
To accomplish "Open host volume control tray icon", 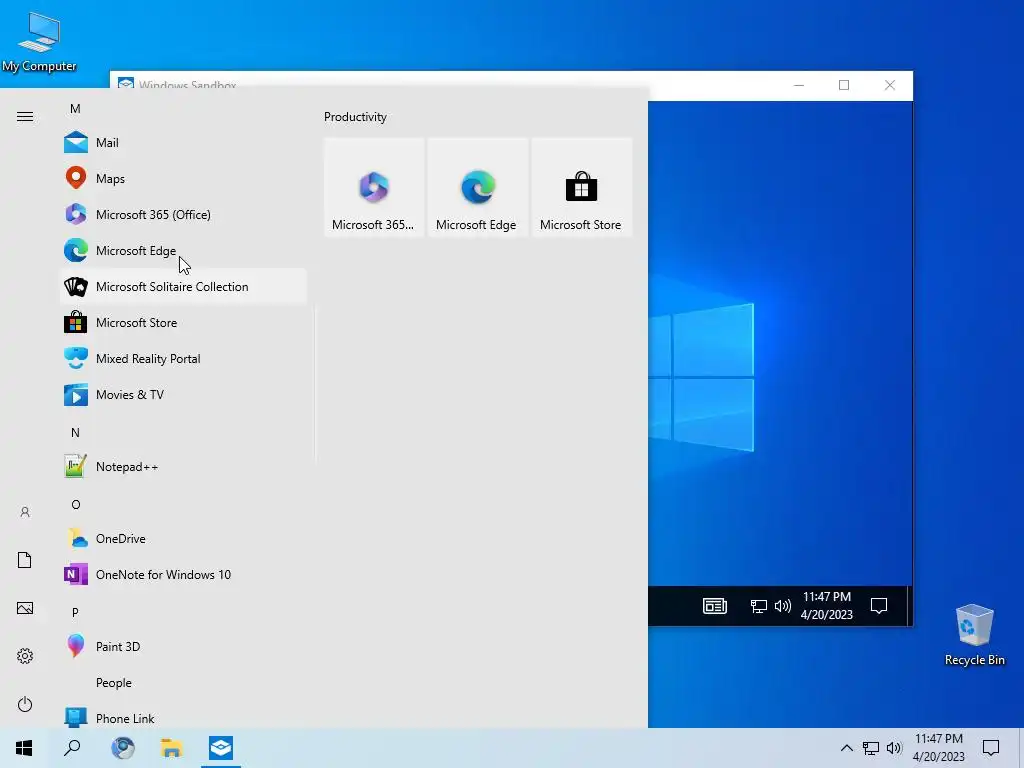I will pyautogui.click(x=894, y=748).
